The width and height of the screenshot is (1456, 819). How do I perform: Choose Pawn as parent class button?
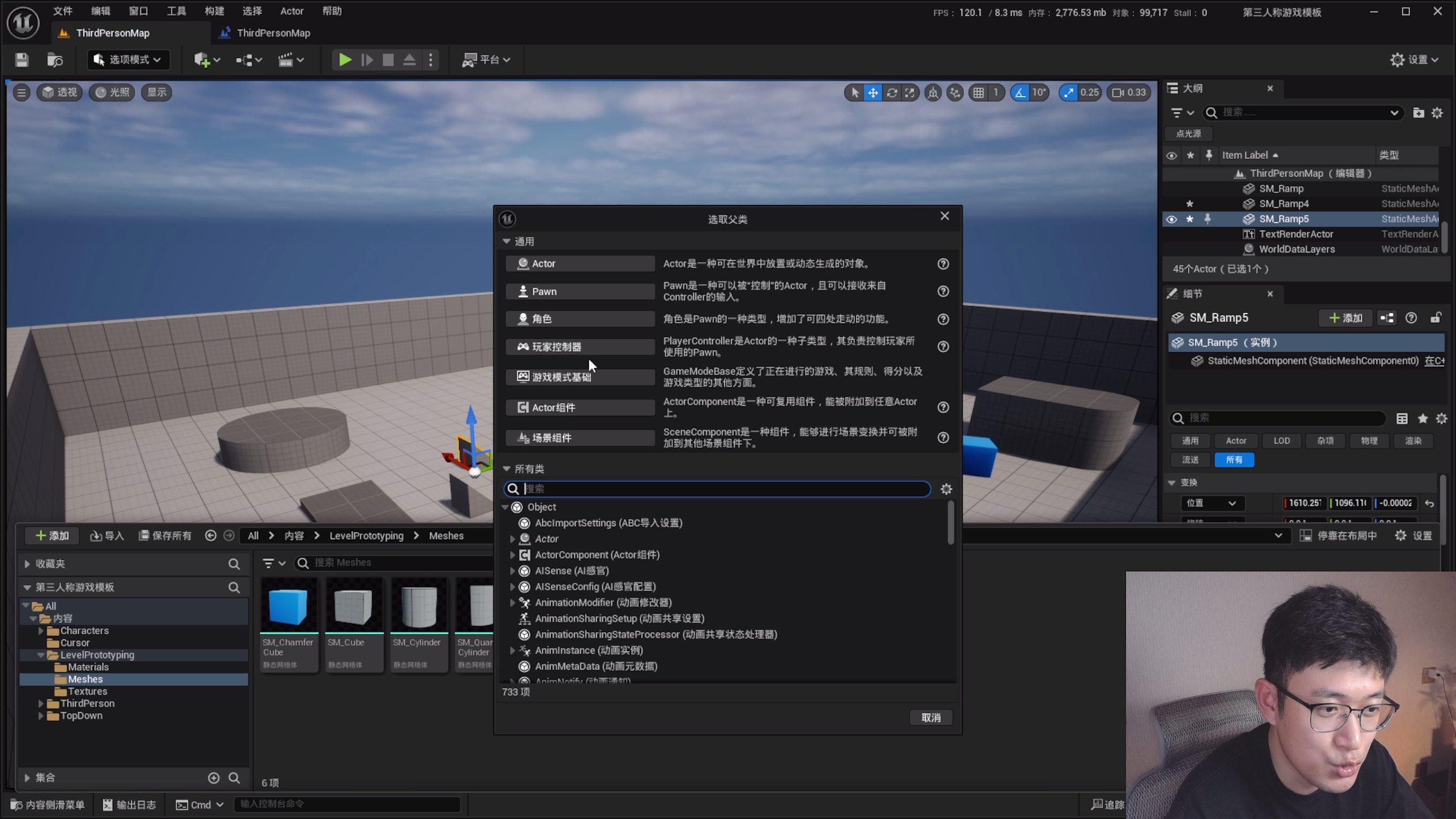(580, 292)
